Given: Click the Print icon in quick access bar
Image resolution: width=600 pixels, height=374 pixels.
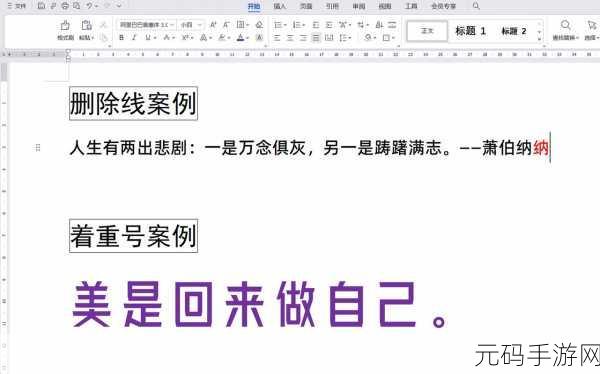Looking at the screenshot, I should coord(65,6).
